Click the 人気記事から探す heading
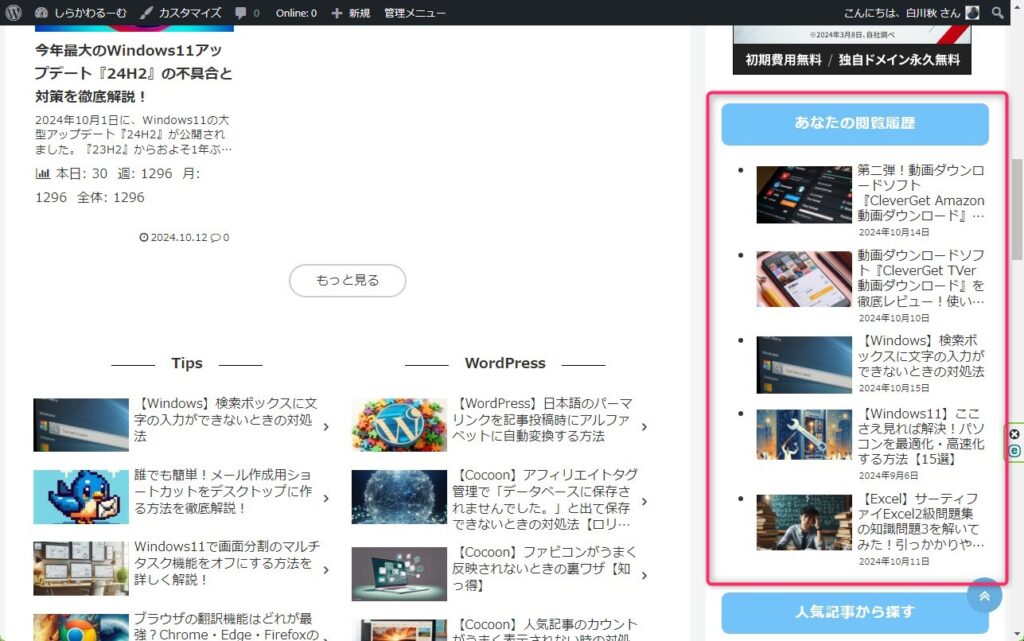The width and height of the screenshot is (1024, 641). (855, 612)
